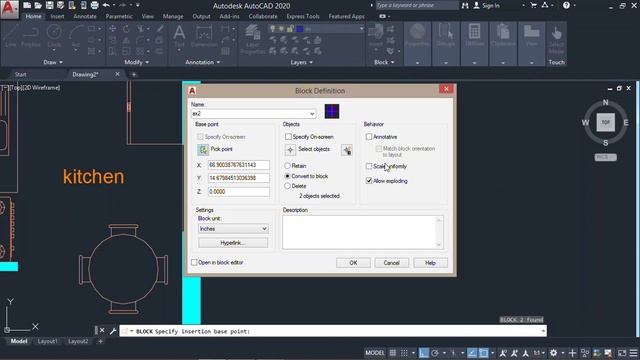The width and height of the screenshot is (640, 360).
Task: Click the help question mark icon
Action: pyautogui.click(x=566, y=5)
